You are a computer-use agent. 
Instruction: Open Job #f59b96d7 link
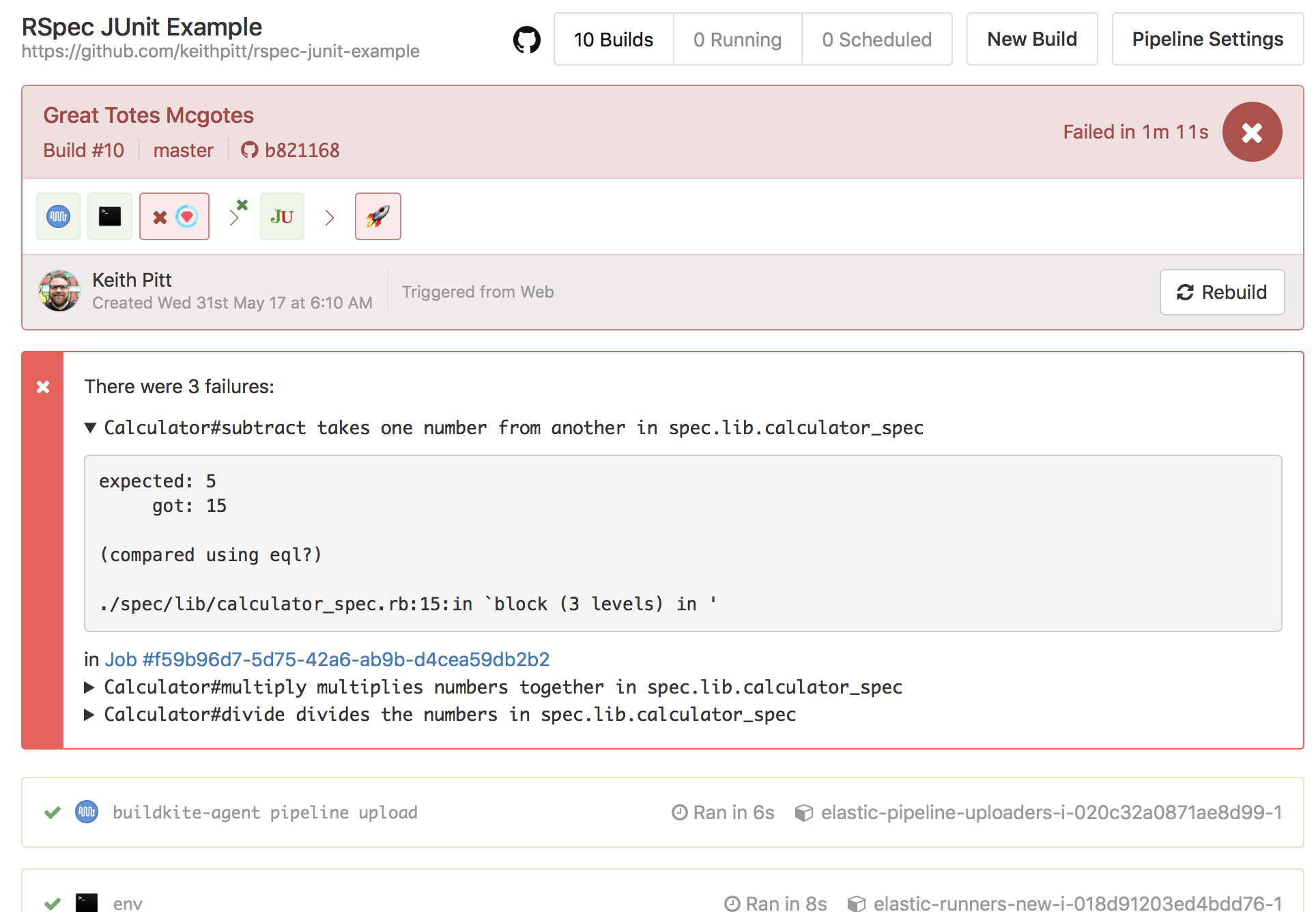(x=326, y=659)
